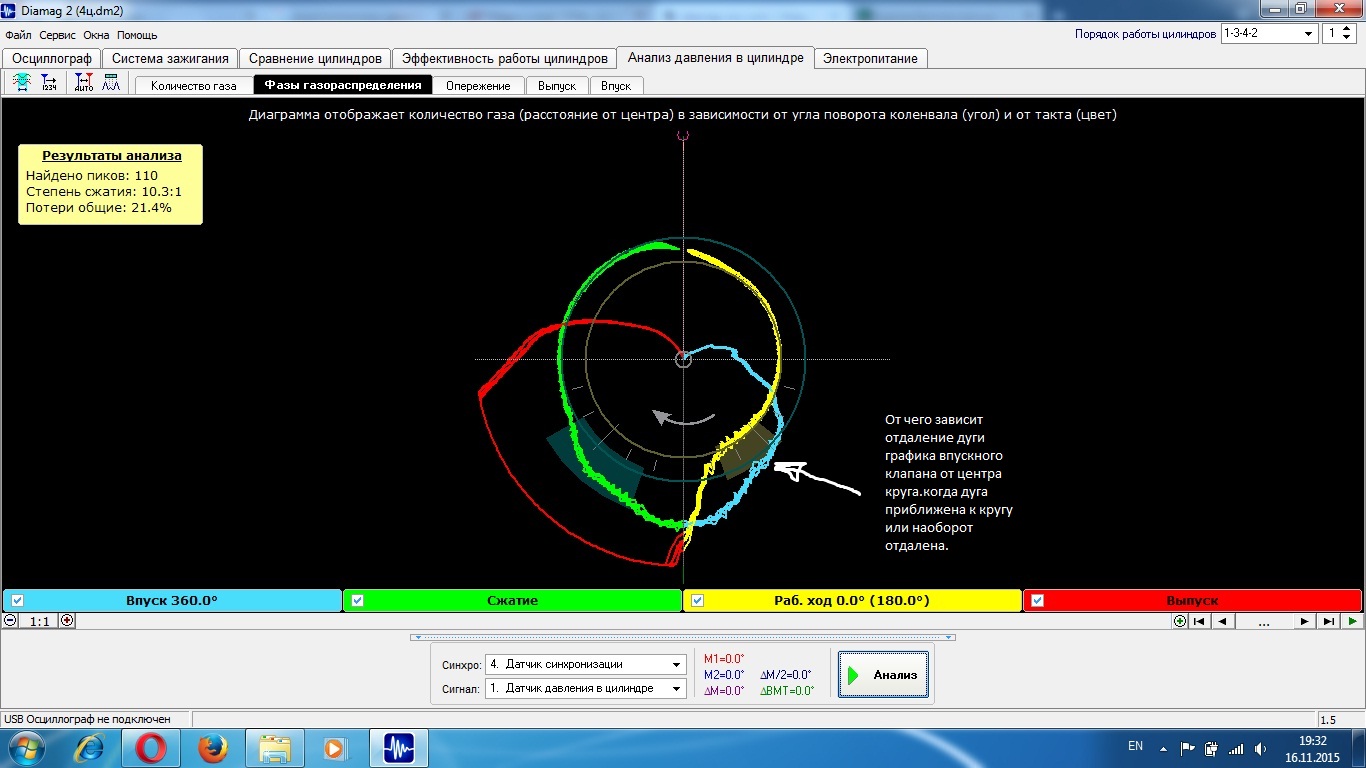Step back one frame
This screenshot has width=1366, height=768.
pyautogui.click(x=1223, y=621)
